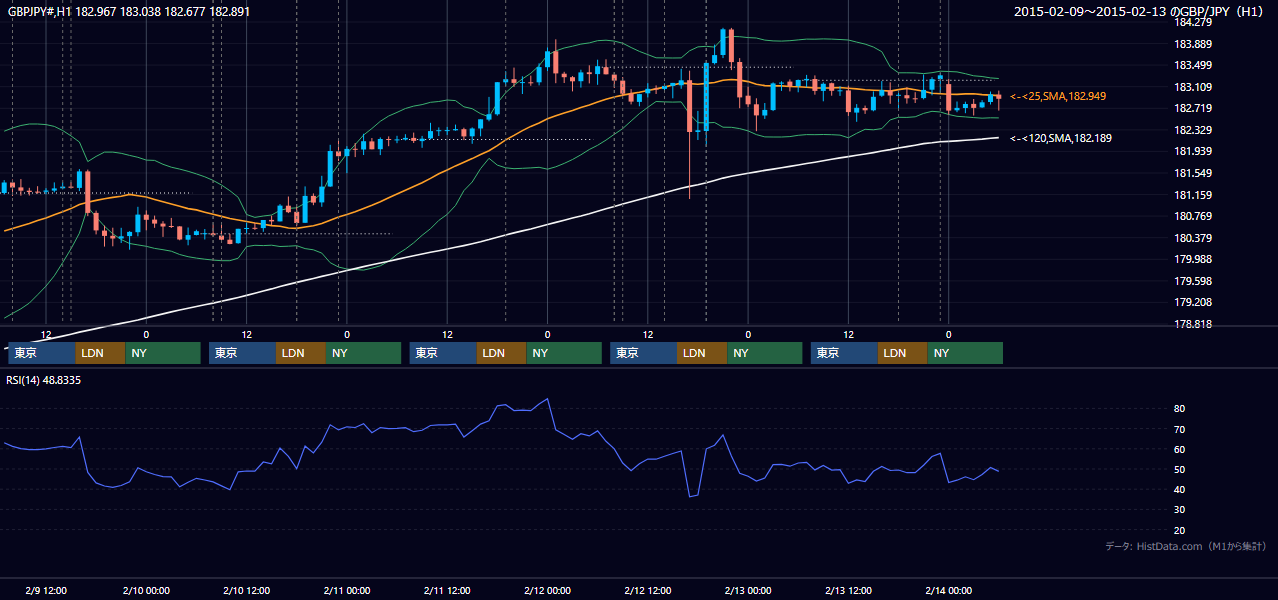
Task: Click the 179.988 price axis value
Action: pyautogui.click(x=1192, y=259)
